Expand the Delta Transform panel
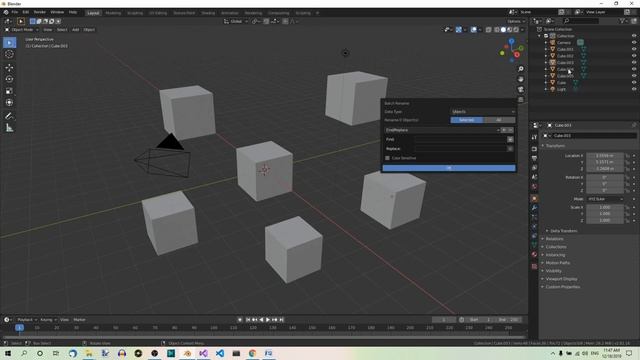This screenshot has height=360, width=640. click(563, 231)
